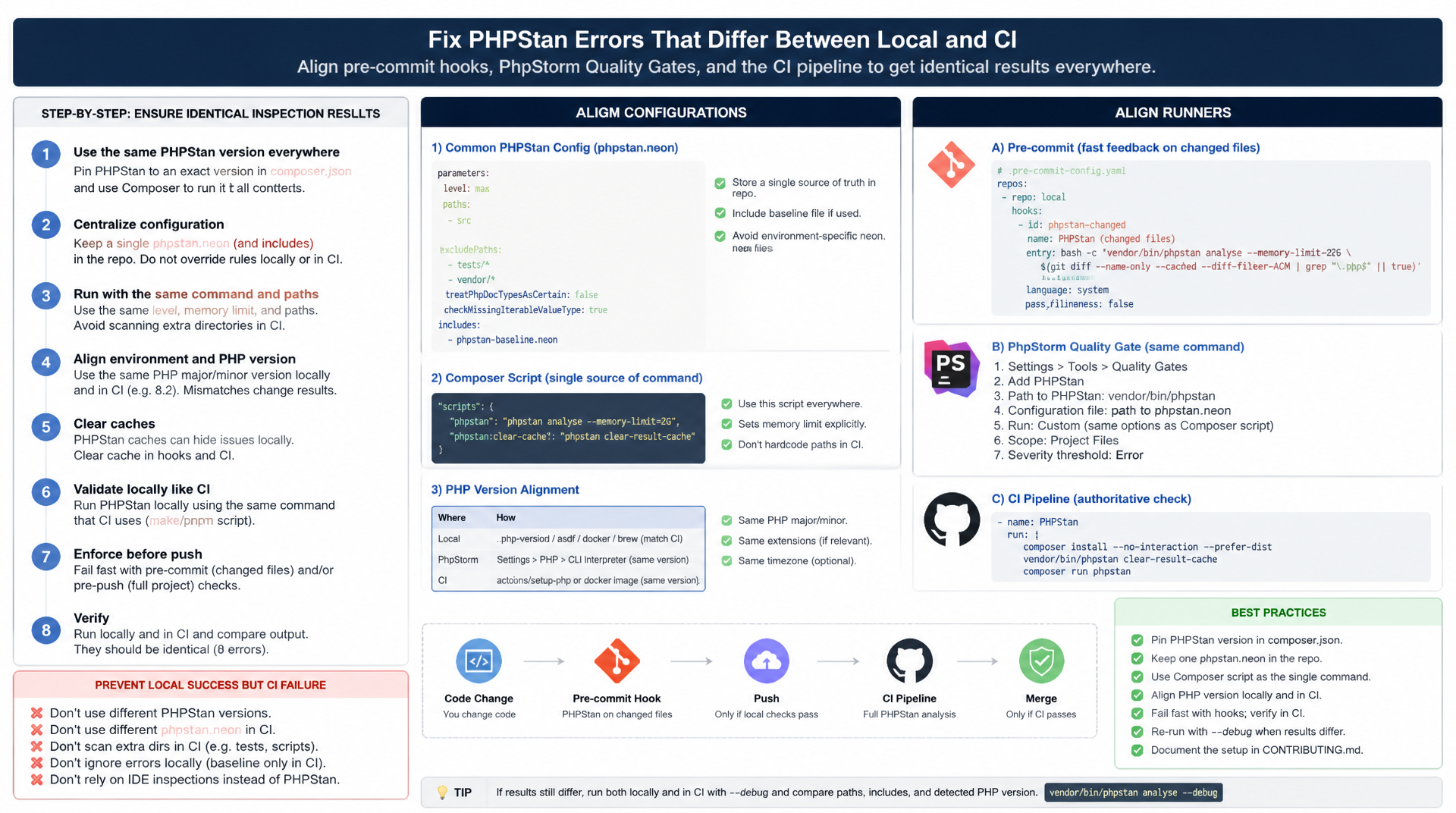1456x813 pixels.
Task: Click the lightbulb TIP icon
Action: (x=442, y=793)
